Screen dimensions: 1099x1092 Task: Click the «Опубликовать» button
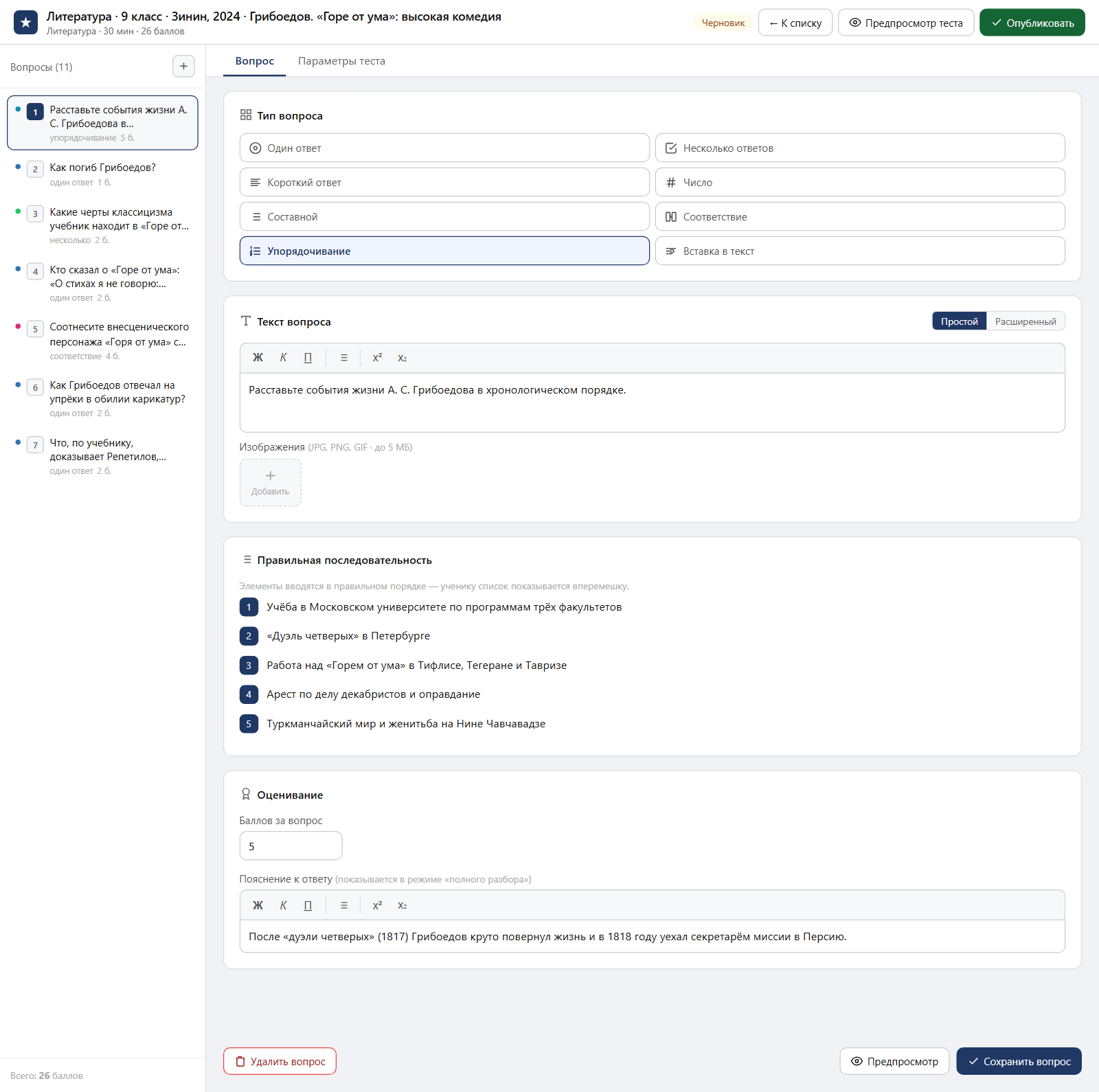[1032, 23]
